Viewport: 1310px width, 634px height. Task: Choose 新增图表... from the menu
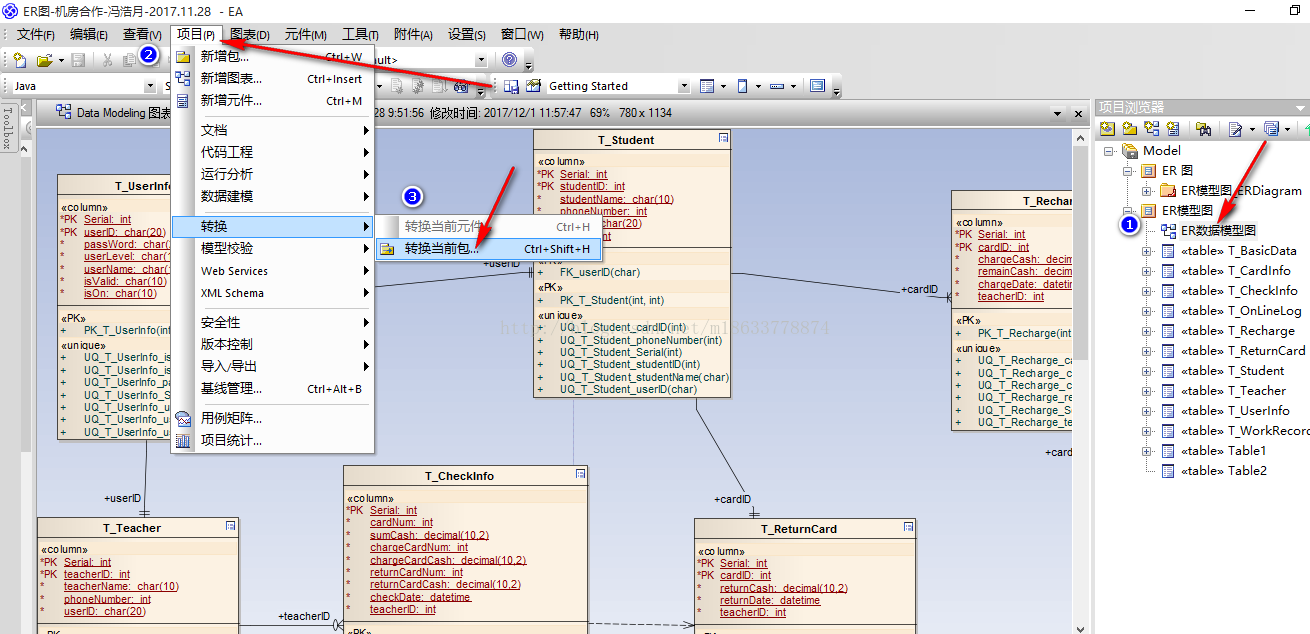point(272,79)
